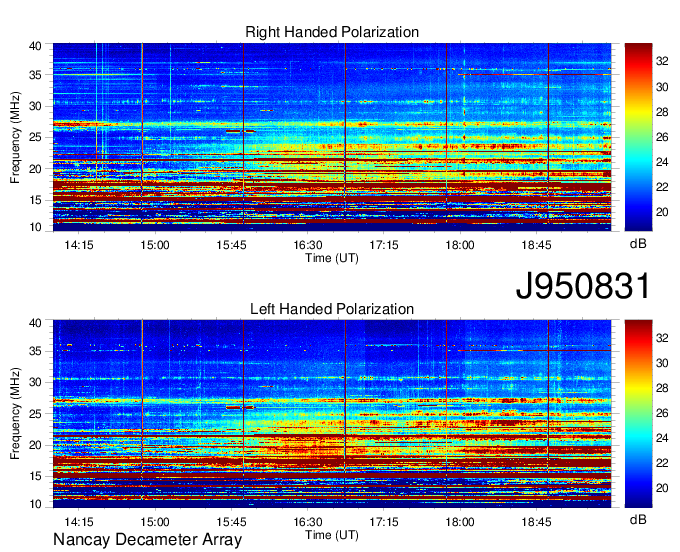The width and height of the screenshot is (680, 552).
Task: Click the 18:00 tick label on top plot
Action: pyautogui.click(x=460, y=245)
